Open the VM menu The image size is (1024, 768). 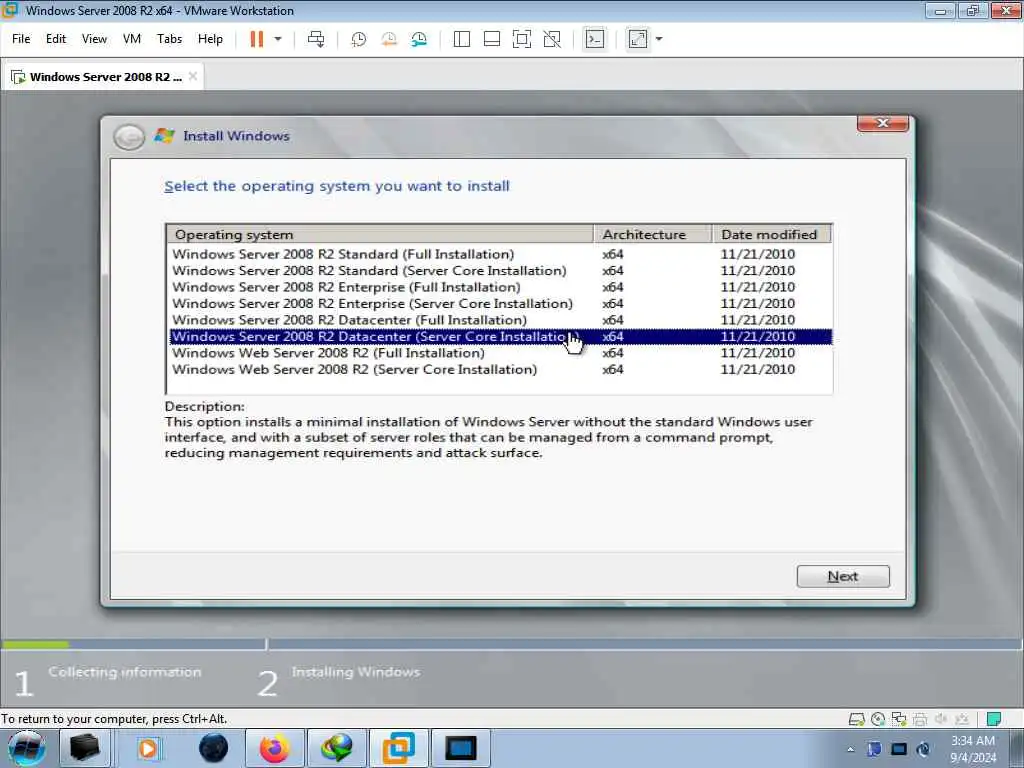coord(132,39)
